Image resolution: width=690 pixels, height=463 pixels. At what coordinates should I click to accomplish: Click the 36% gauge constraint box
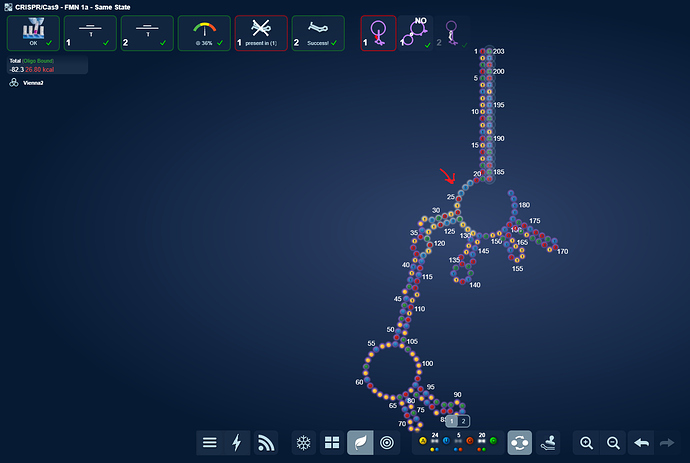coord(204,33)
